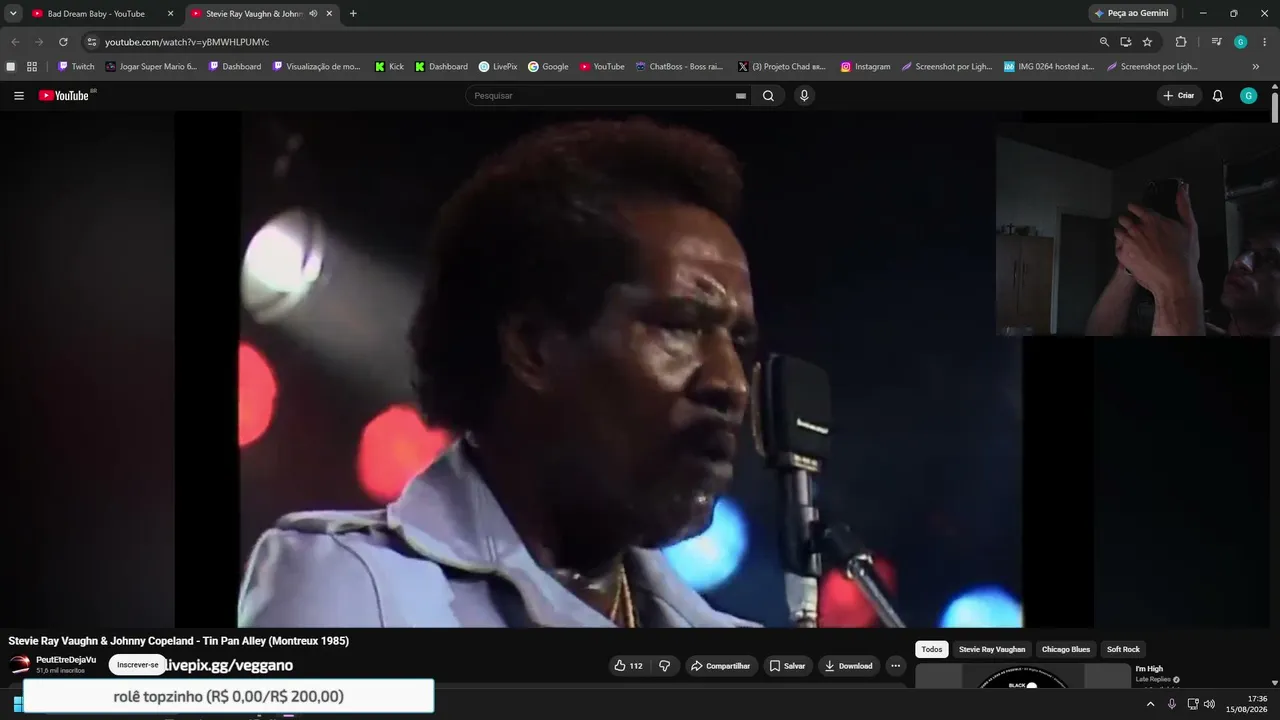Open the Twitch bookmark
Viewport: 1280px width, 720px height.
click(x=76, y=67)
